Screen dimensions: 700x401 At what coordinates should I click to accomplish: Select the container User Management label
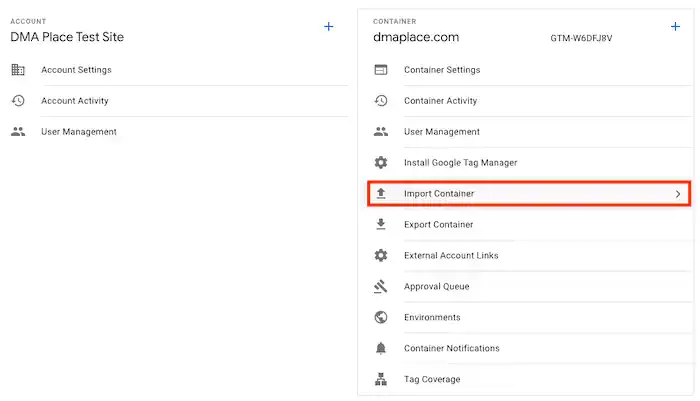[x=441, y=132]
